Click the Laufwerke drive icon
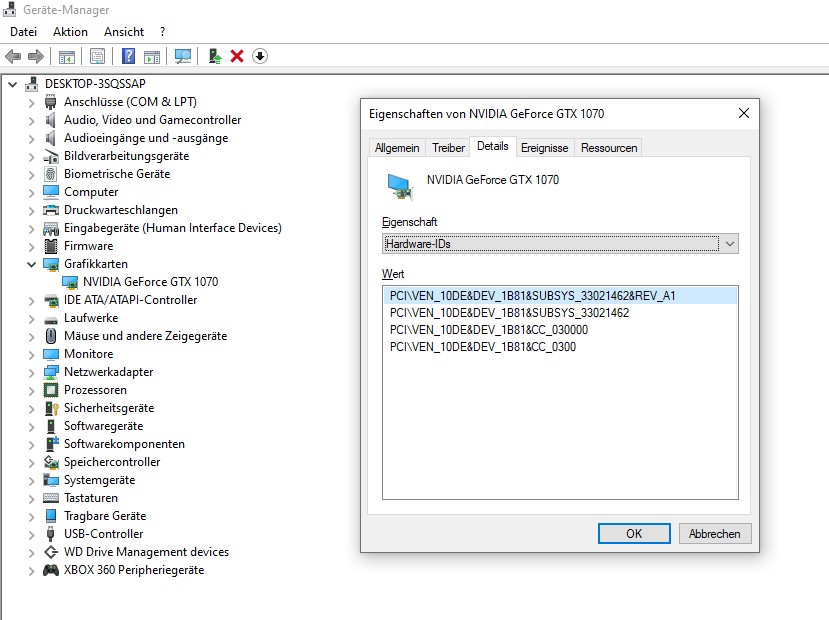The image size is (829, 620). 51,320
